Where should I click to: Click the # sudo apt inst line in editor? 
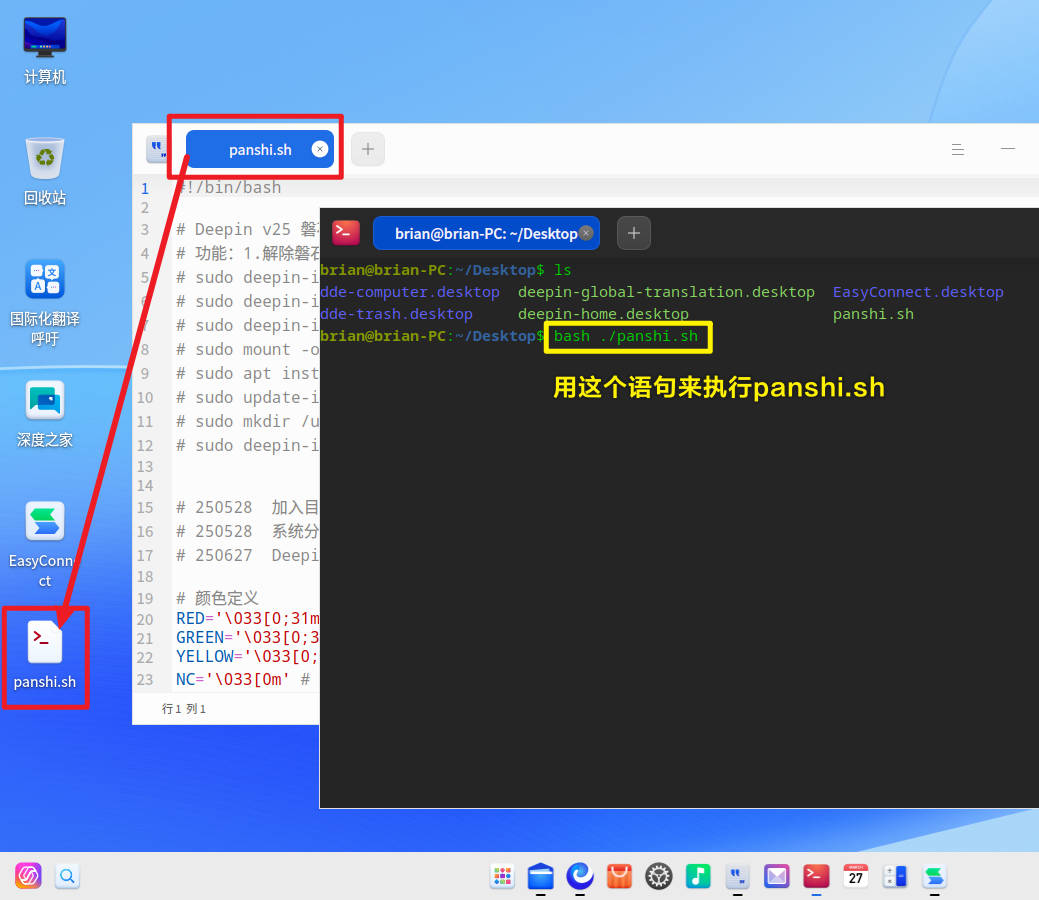tap(247, 373)
